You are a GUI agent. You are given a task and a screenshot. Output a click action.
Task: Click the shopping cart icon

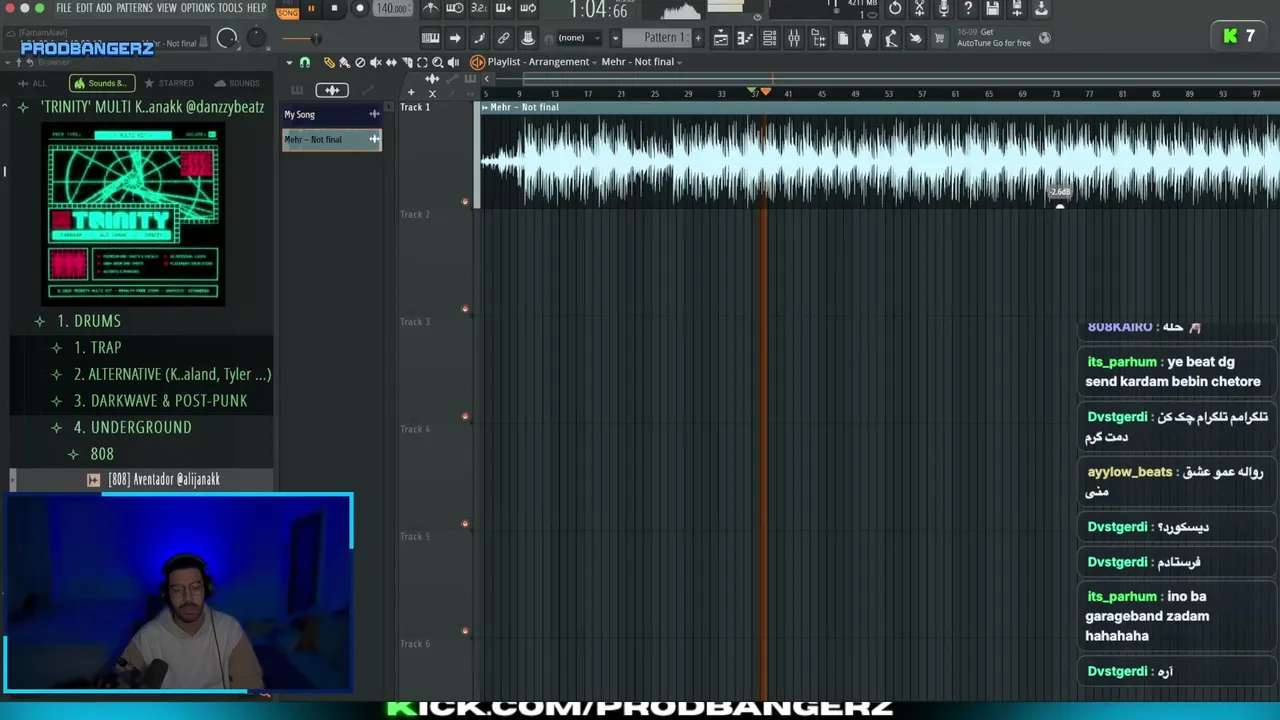[939, 38]
